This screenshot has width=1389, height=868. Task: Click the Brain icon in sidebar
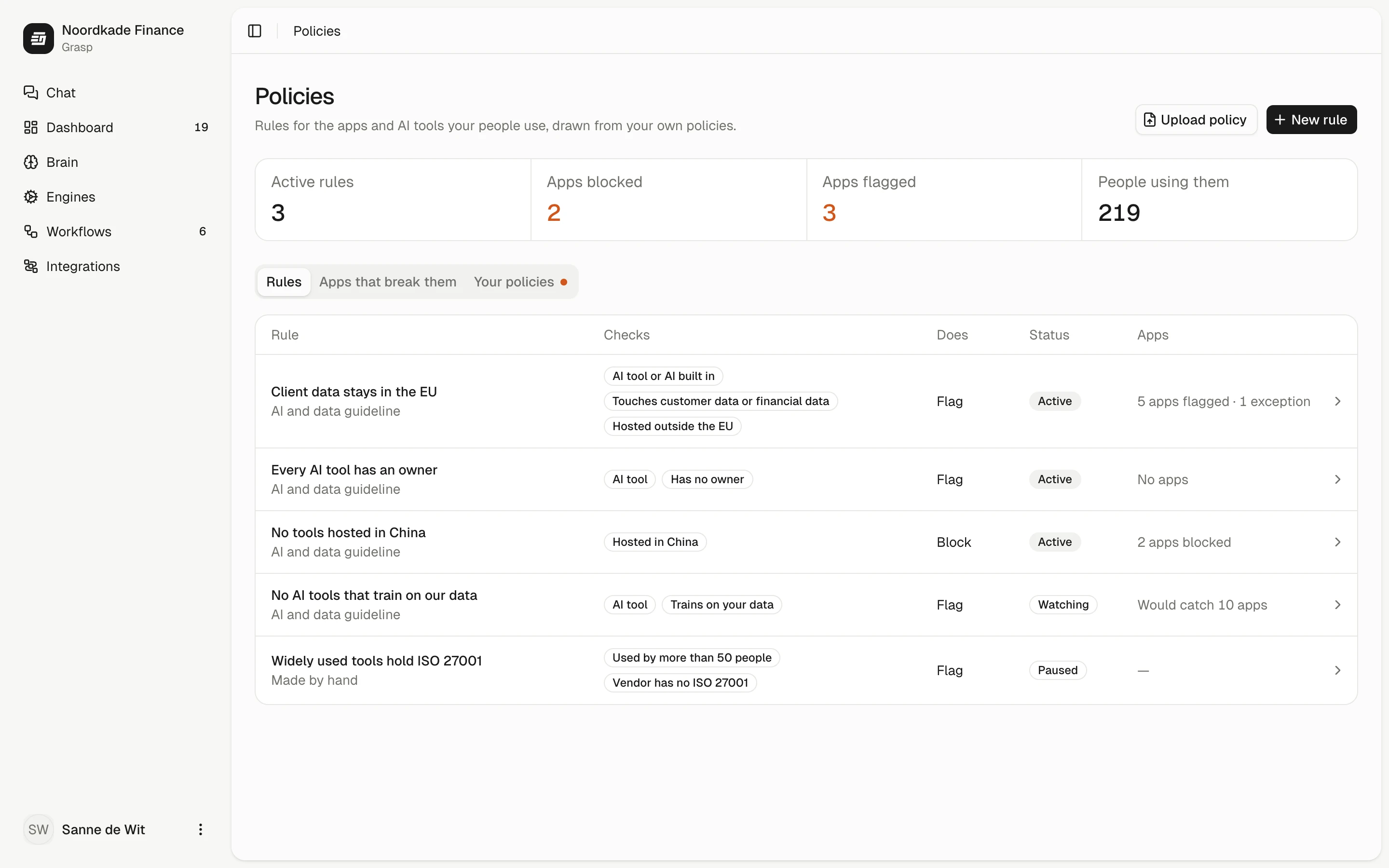31,162
